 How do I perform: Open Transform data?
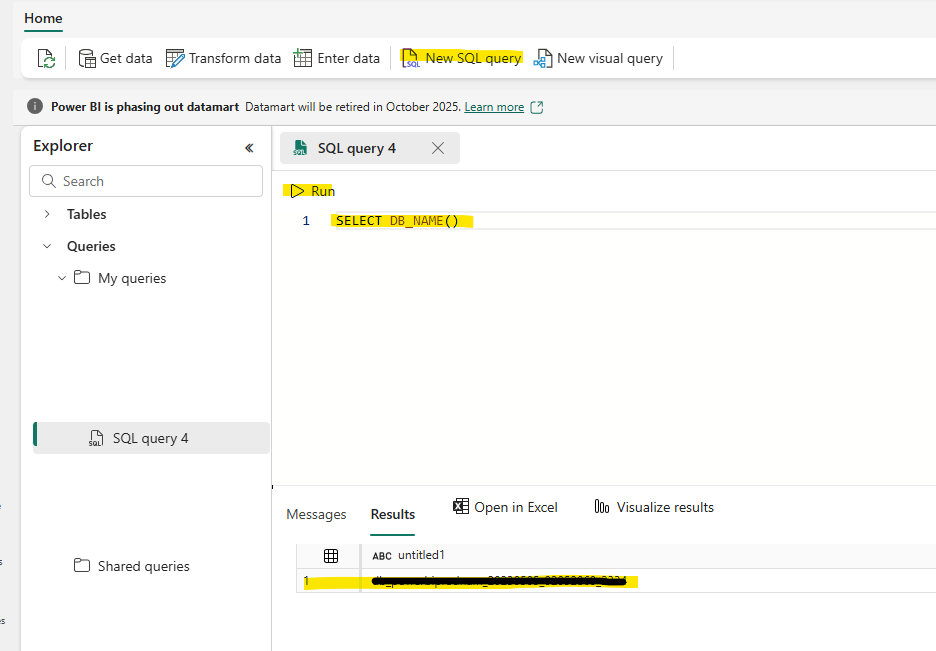tap(223, 58)
